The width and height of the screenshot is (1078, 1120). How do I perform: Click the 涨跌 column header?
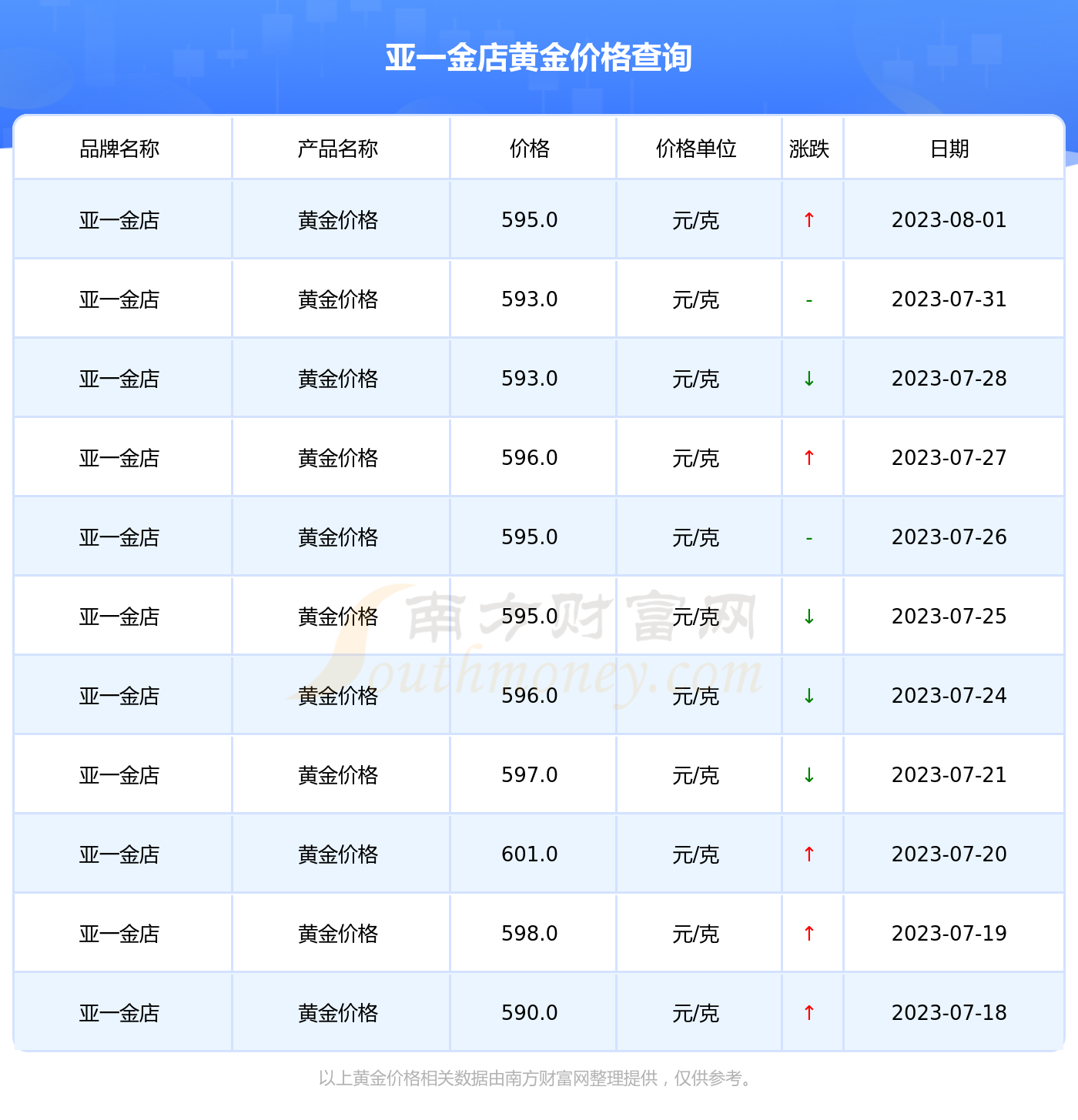(809, 149)
